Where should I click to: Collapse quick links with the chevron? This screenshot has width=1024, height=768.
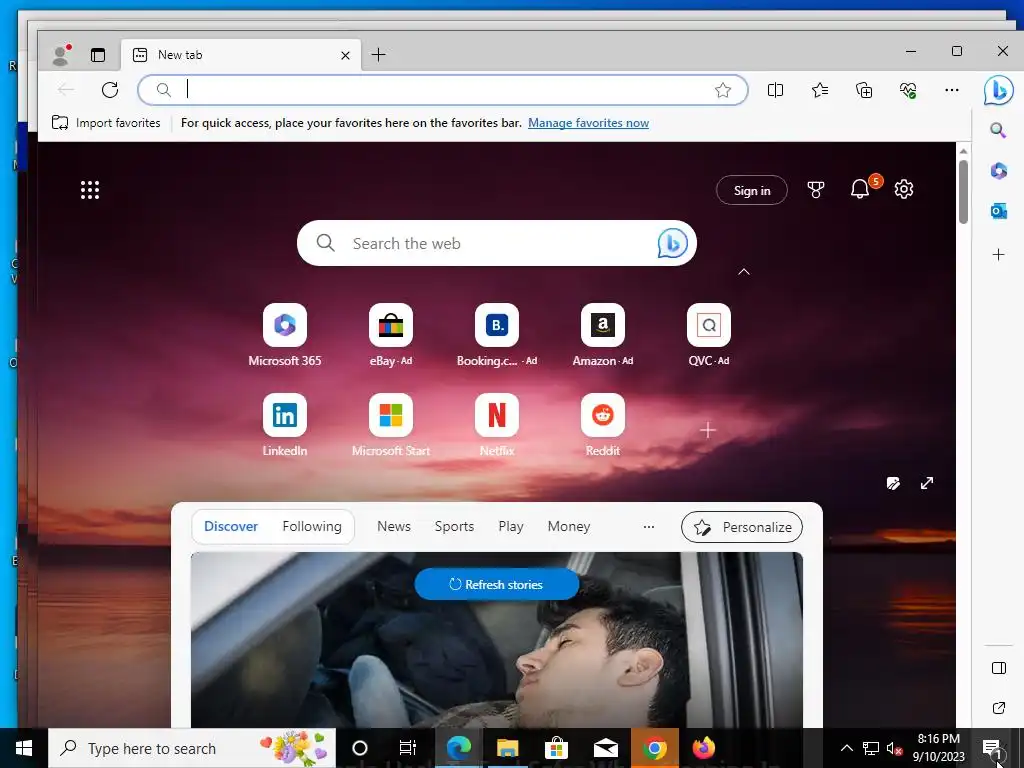click(744, 272)
